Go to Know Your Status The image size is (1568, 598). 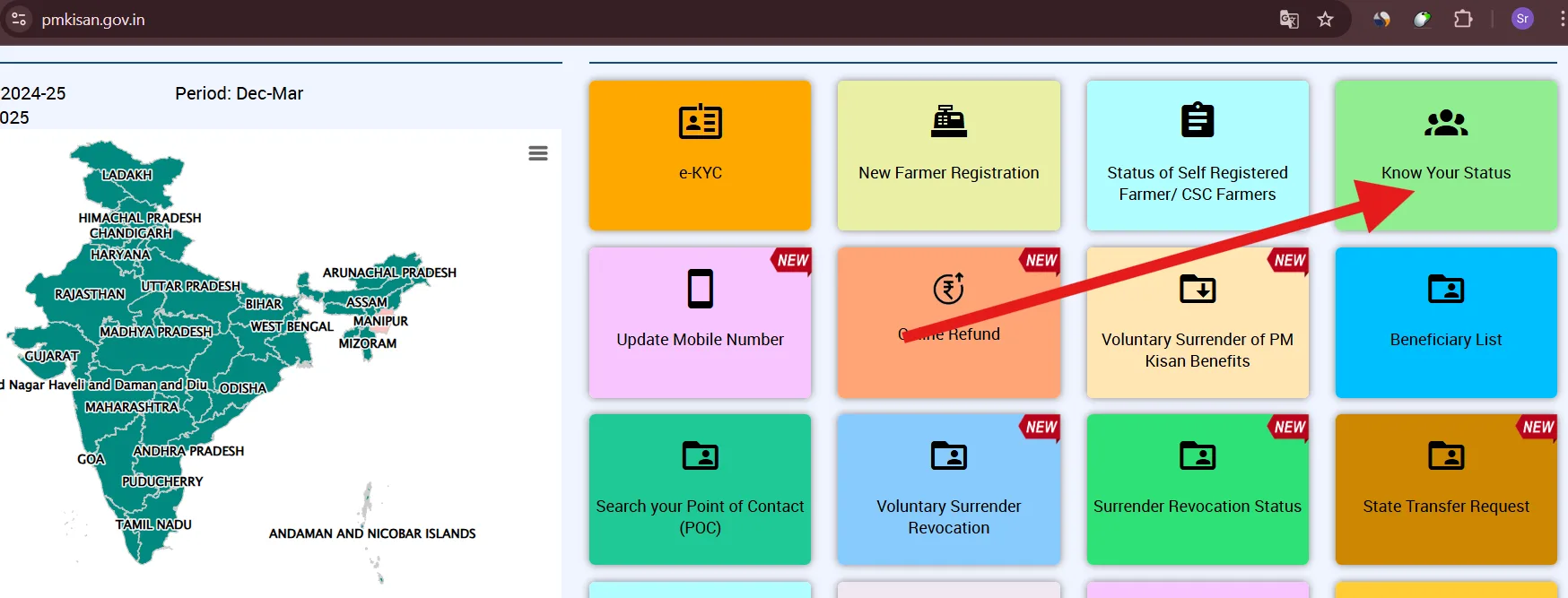(x=1446, y=173)
